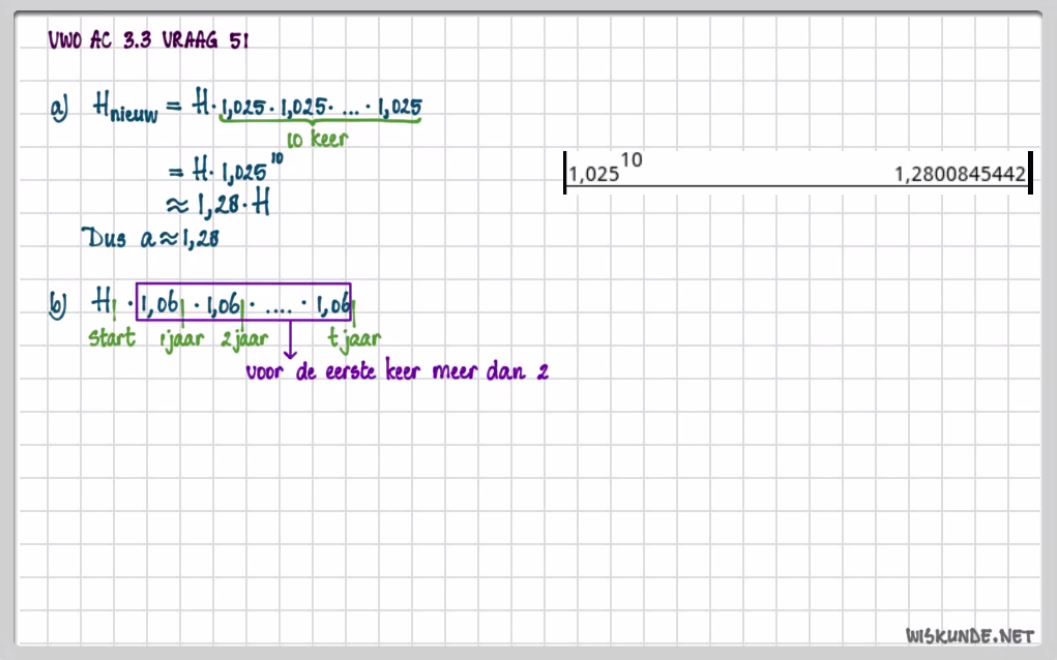
Task: Select the conclusion 'Dus a ≈ 1,28'
Action: 151,237
